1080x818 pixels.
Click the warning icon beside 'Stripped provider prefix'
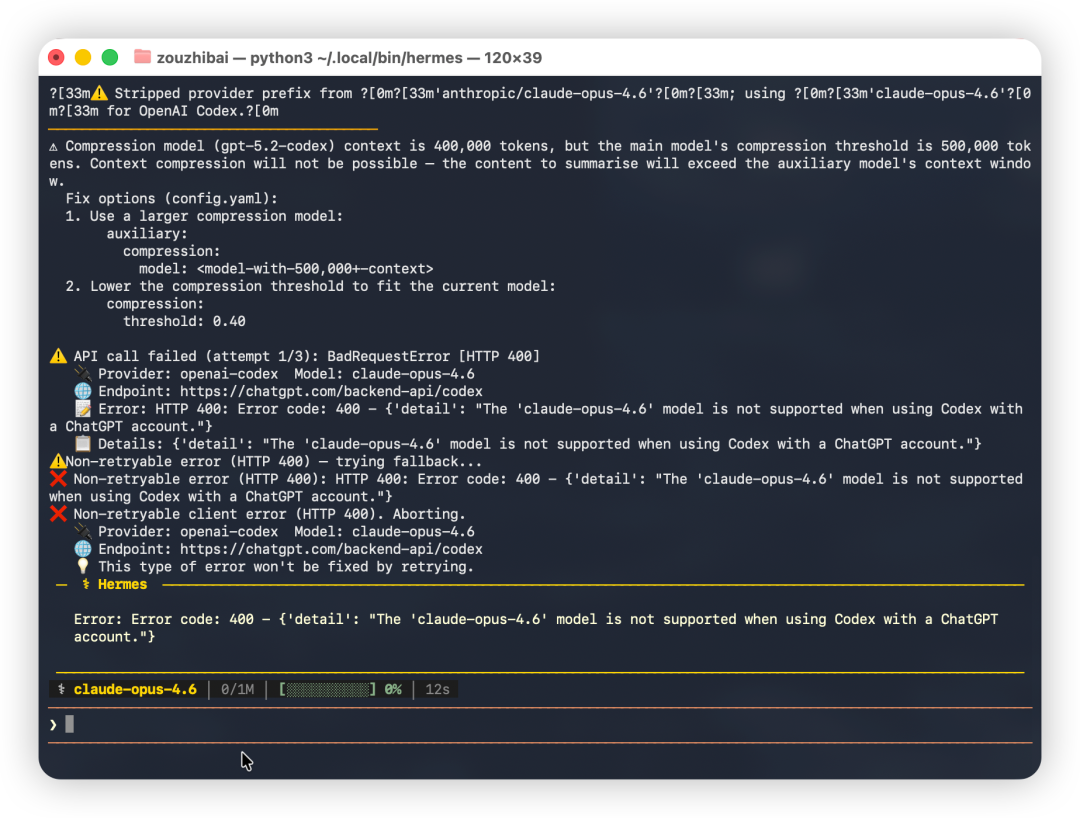[99, 94]
